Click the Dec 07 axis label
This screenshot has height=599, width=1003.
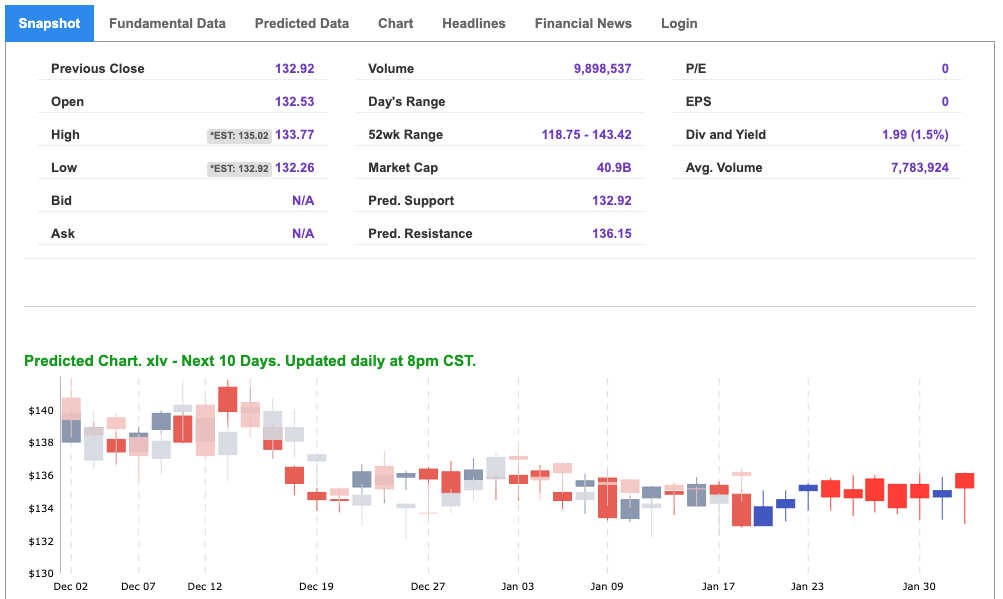138,586
